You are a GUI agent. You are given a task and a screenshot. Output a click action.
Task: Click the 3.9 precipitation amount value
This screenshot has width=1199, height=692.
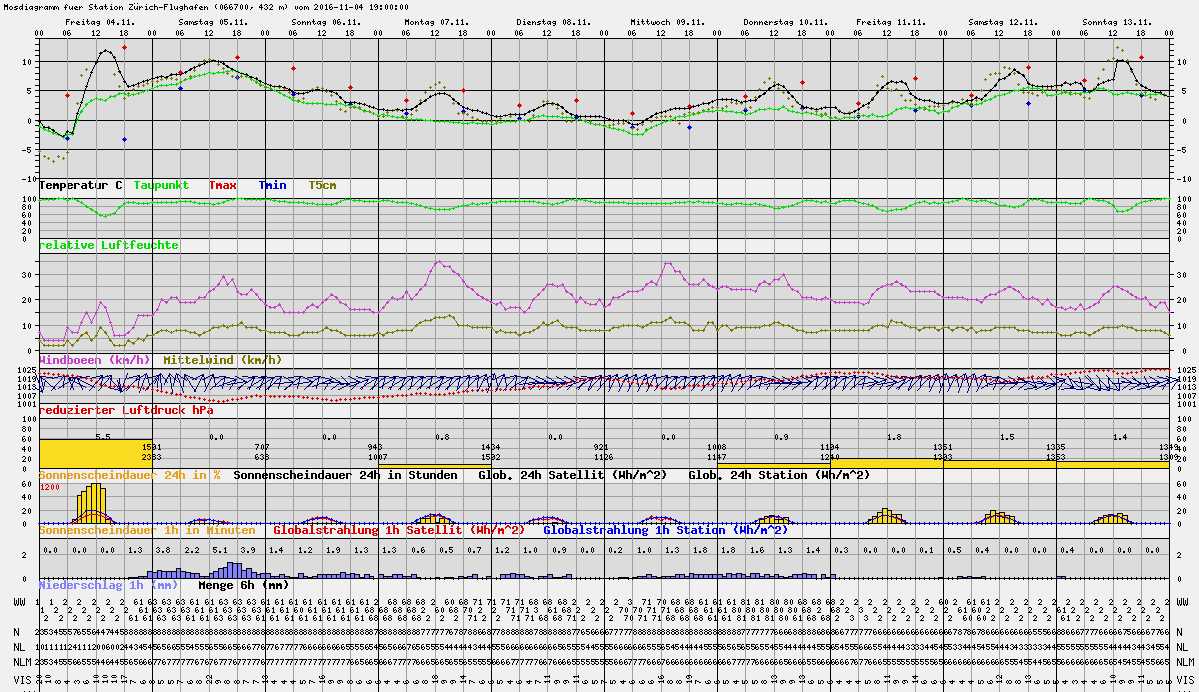click(x=248, y=550)
